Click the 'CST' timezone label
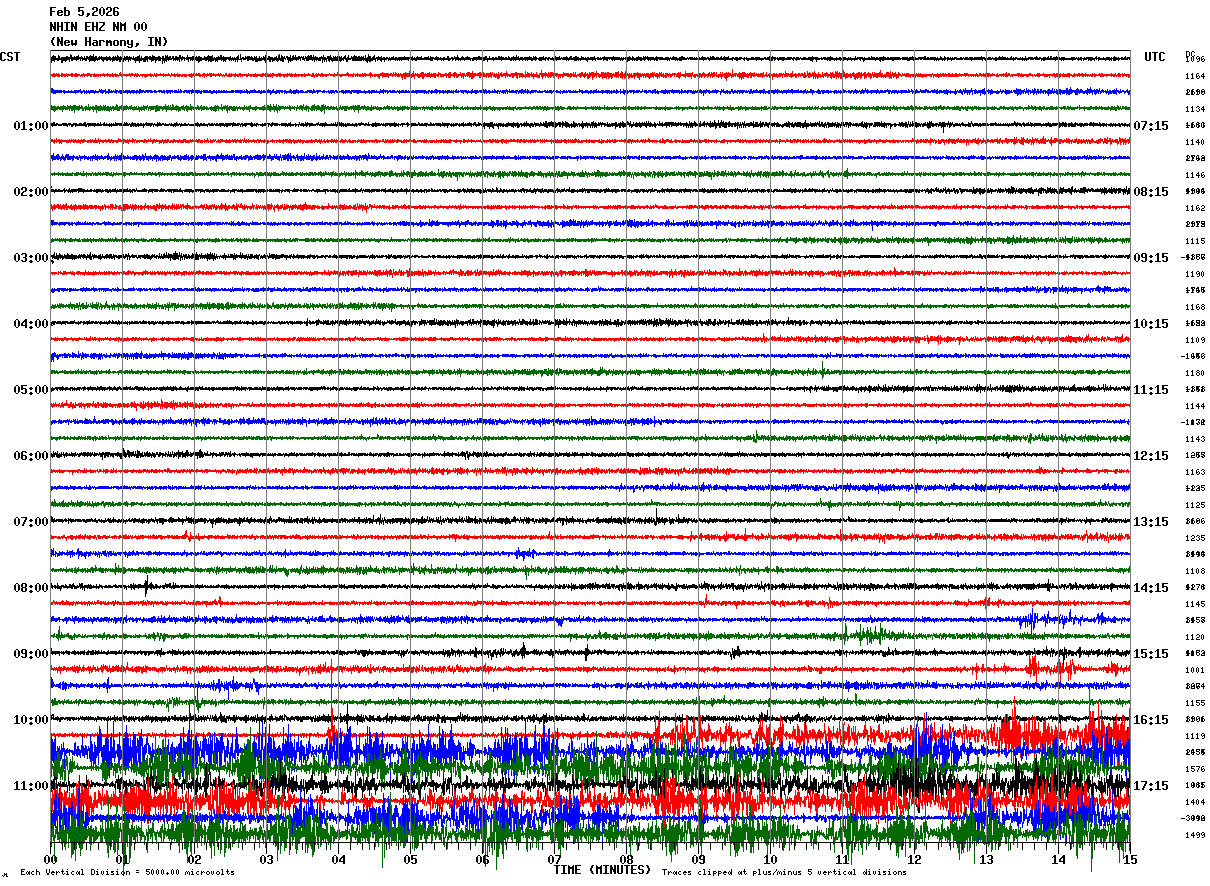 tap(10, 57)
